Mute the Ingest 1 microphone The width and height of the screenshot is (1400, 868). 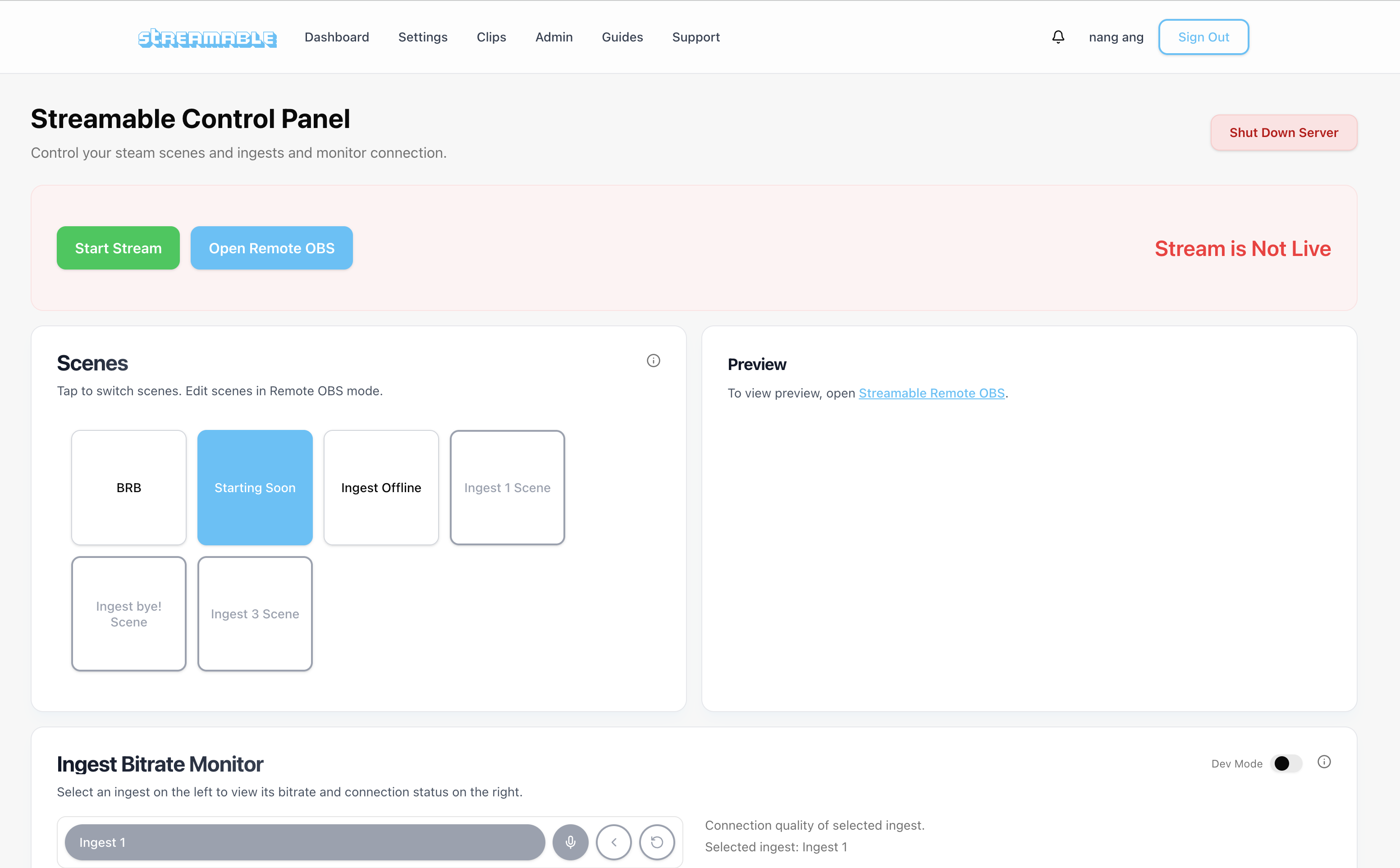[570, 842]
